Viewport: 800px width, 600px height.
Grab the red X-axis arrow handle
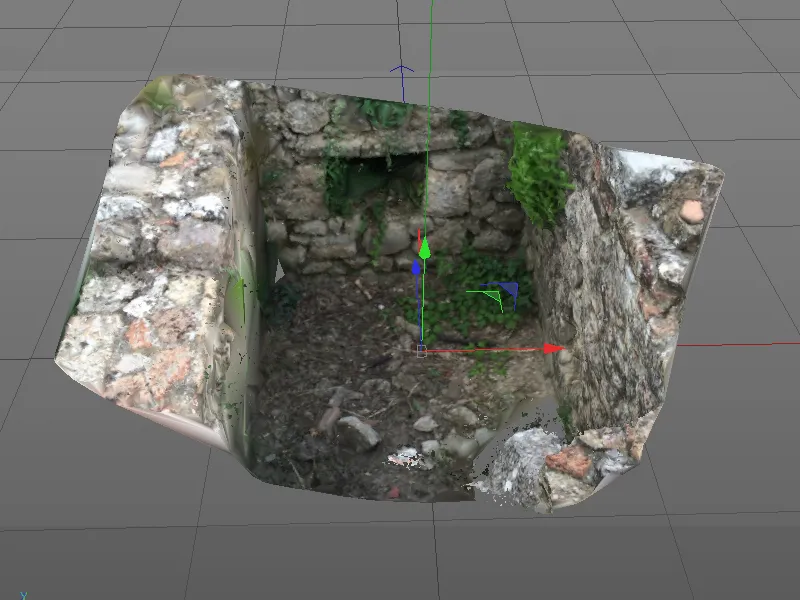coord(554,348)
